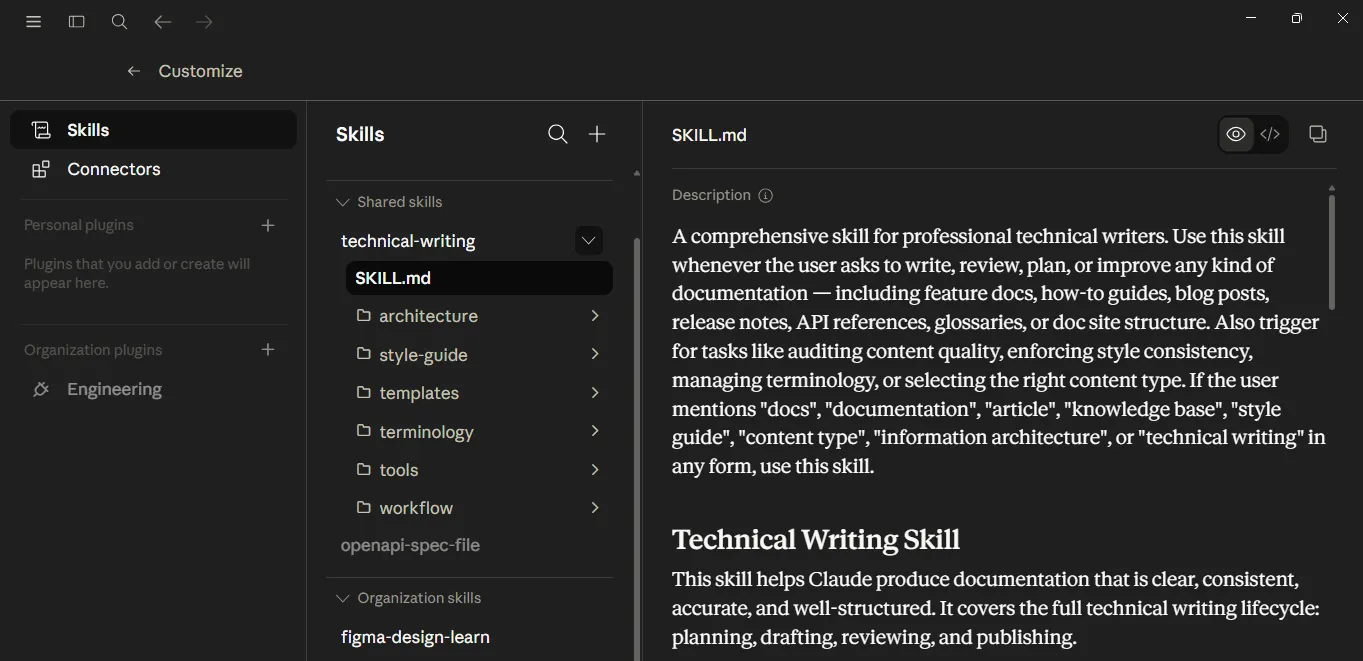Collapse the Organization skills section
This screenshot has width=1363, height=661.
pos(343,598)
